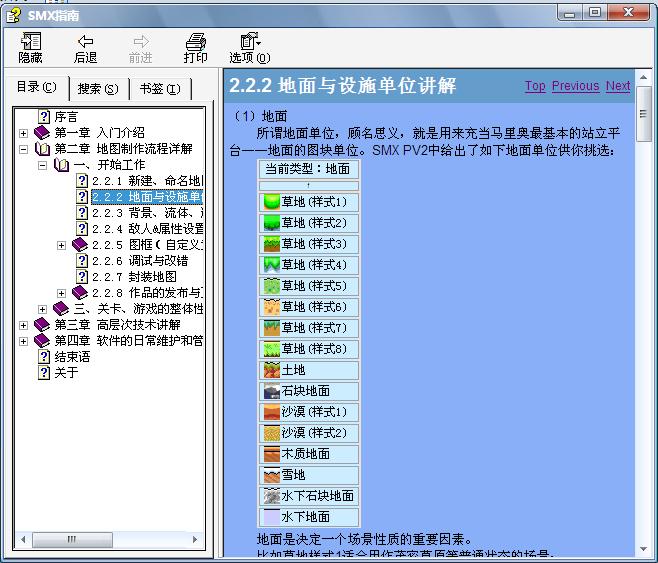658x563 pixels.
Task: Select the 沙漠 (样式1) desert tile icon
Action: click(272, 412)
